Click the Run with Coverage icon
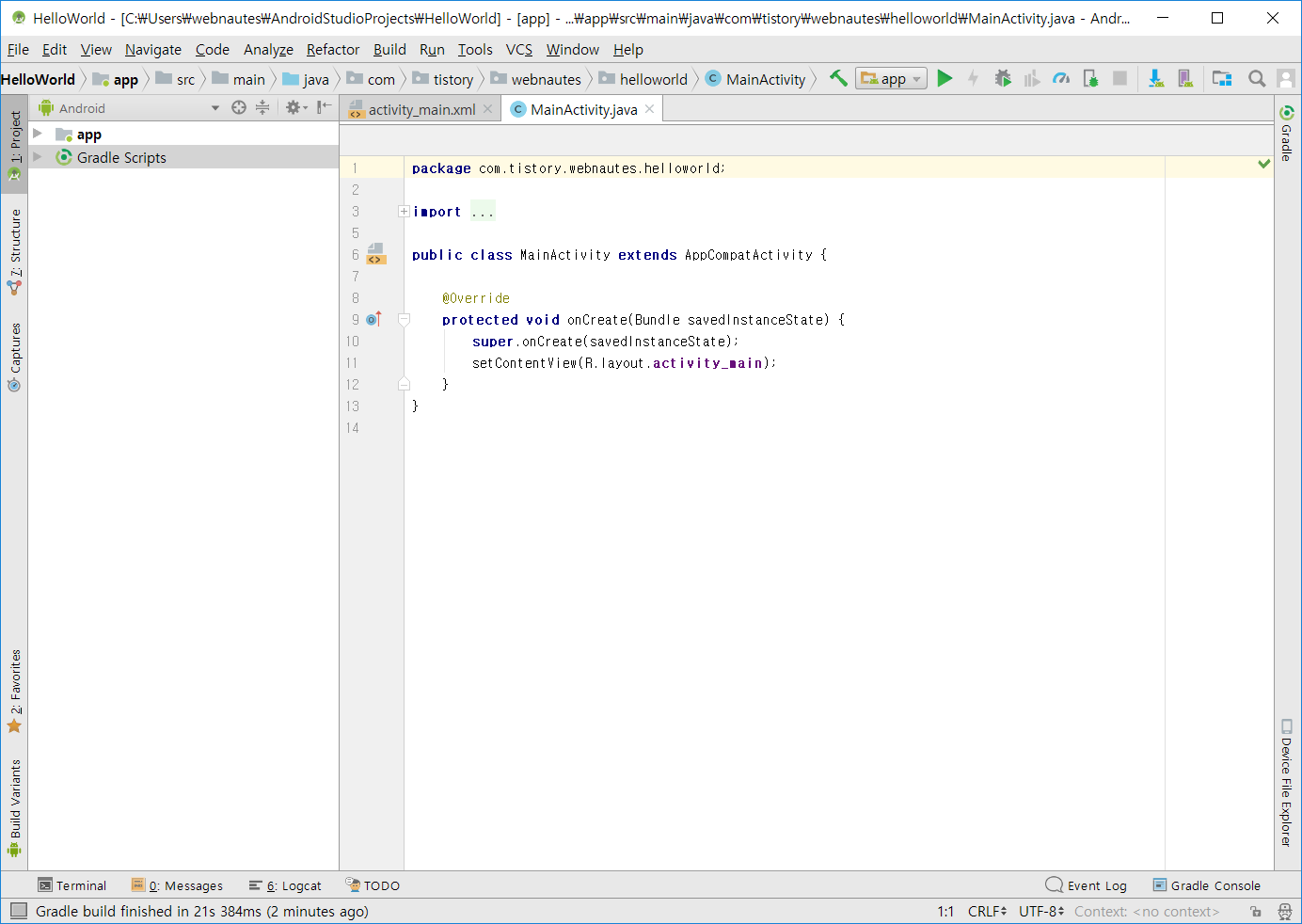The height and width of the screenshot is (924, 1302). coord(1032,78)
